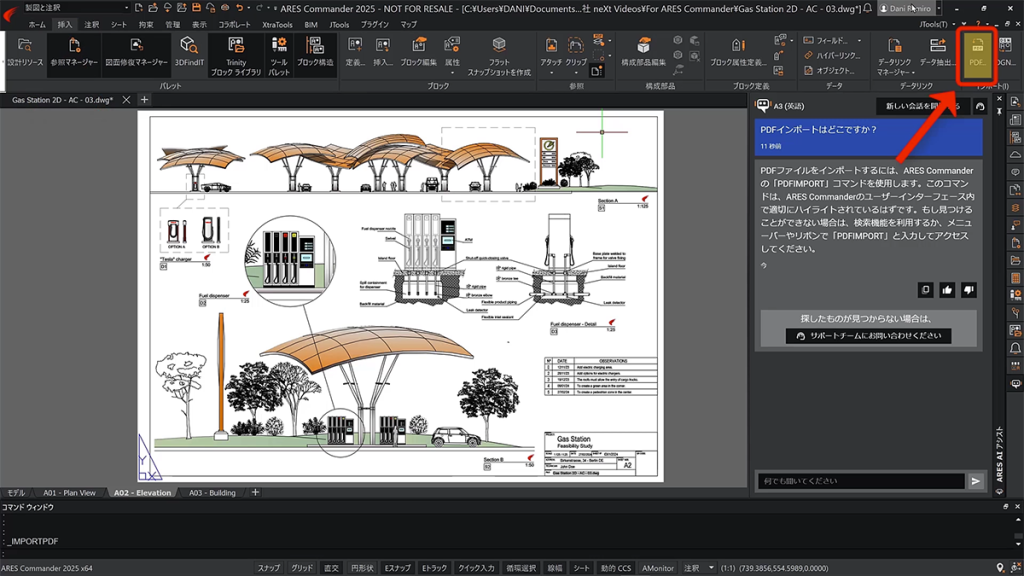Launch the Trinity block library

pyautogui.click(x=237, y=52)
